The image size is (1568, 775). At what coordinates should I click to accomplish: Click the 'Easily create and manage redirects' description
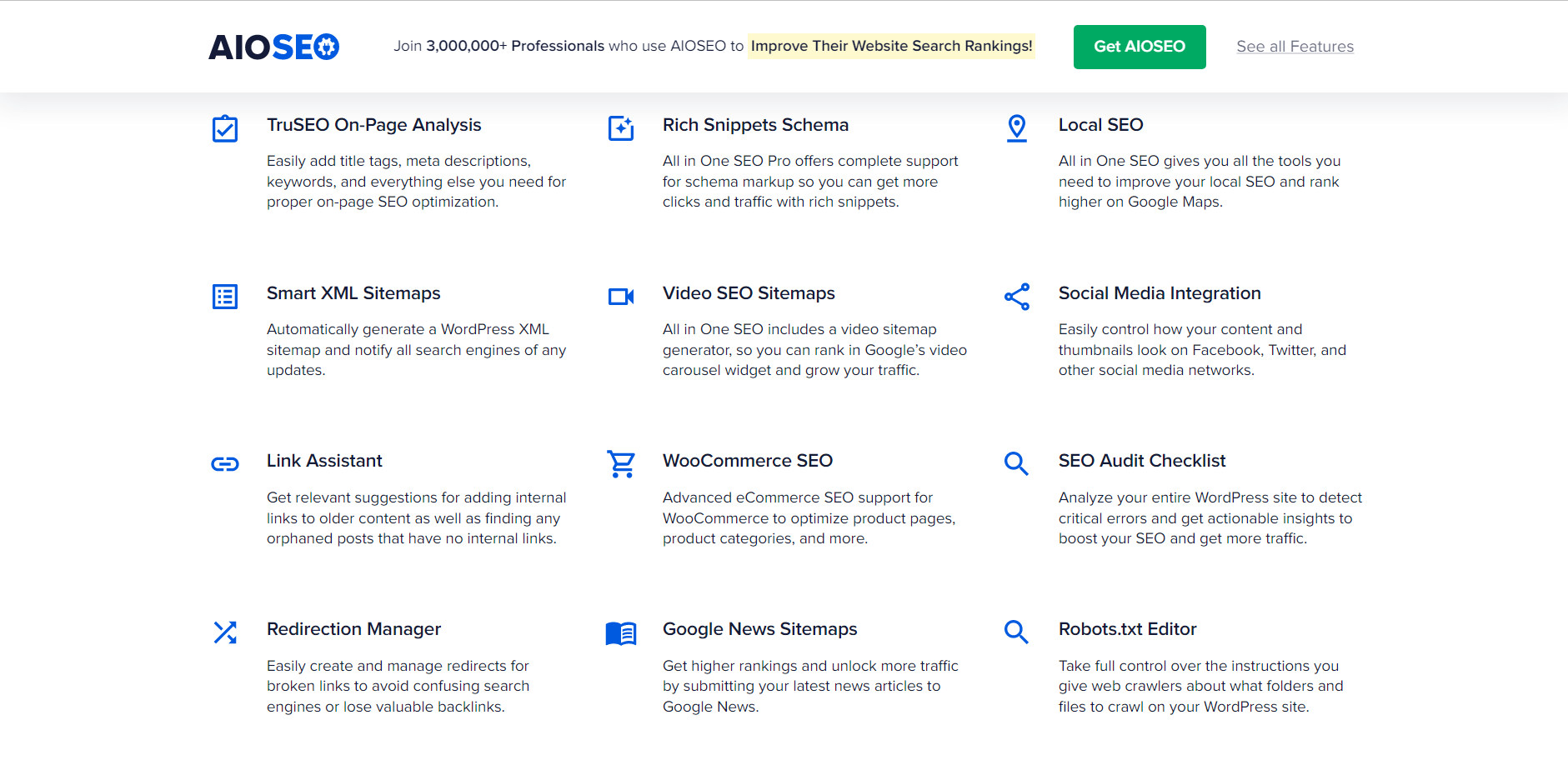[x=398, y=687]
